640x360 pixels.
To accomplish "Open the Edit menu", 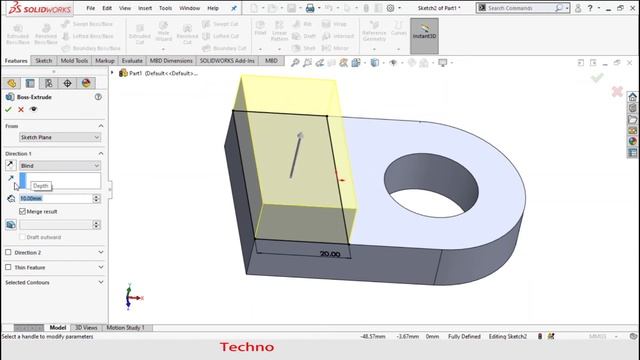I will [x=107, y=8].
